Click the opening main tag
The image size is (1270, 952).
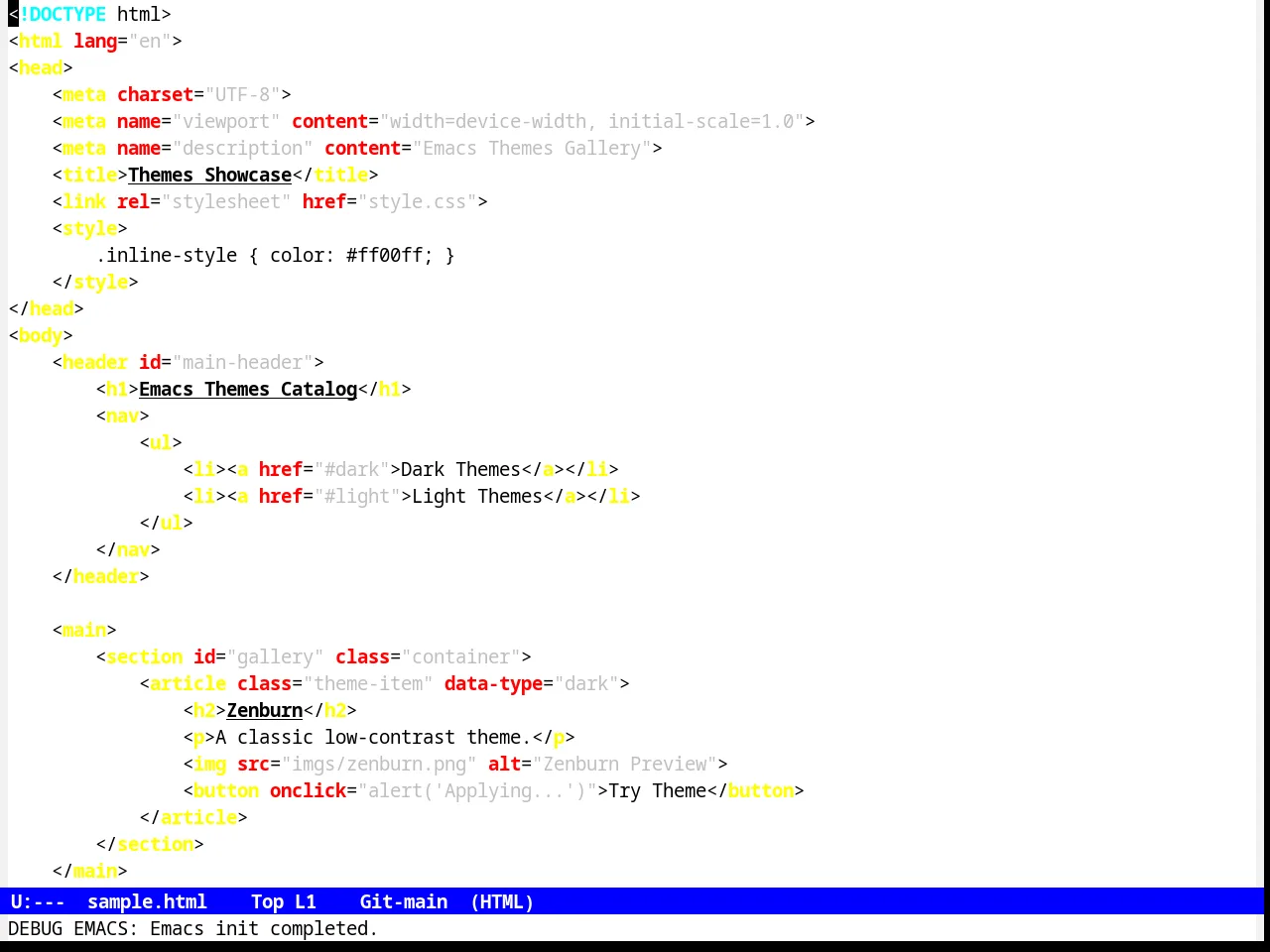pyautogui.click(x=84, y=630)
